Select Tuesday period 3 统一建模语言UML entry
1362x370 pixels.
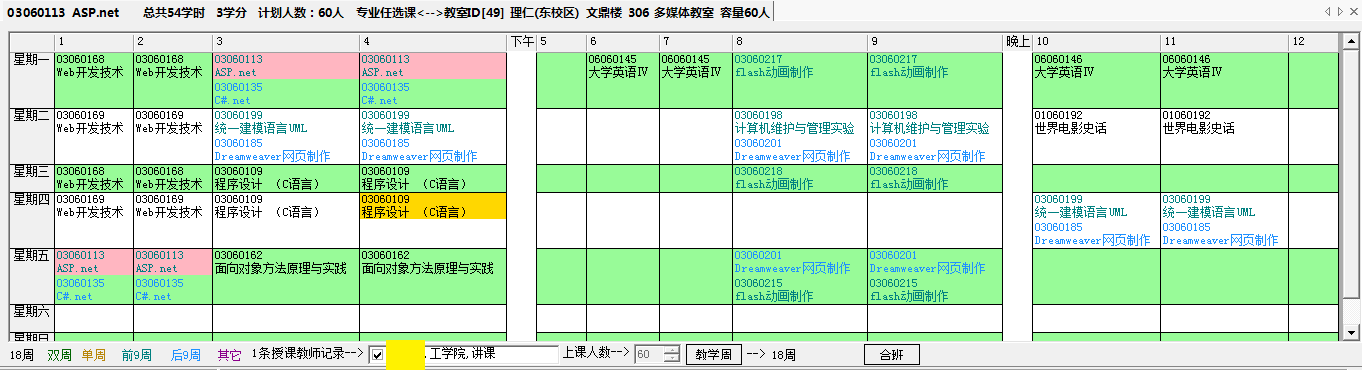click(286, 122)
